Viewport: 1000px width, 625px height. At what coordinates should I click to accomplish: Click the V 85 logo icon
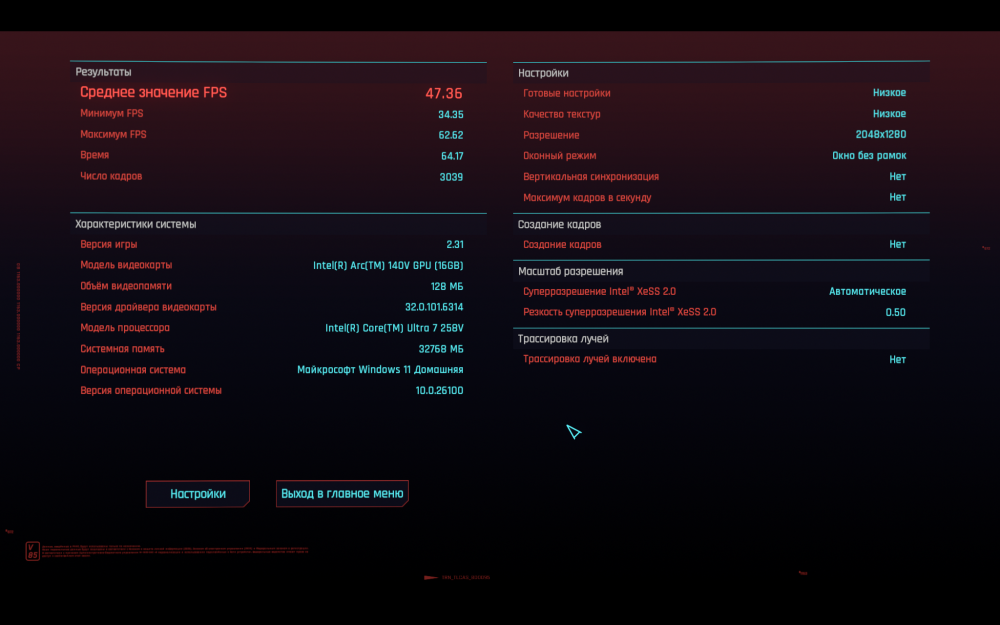[x=33, y=551]
